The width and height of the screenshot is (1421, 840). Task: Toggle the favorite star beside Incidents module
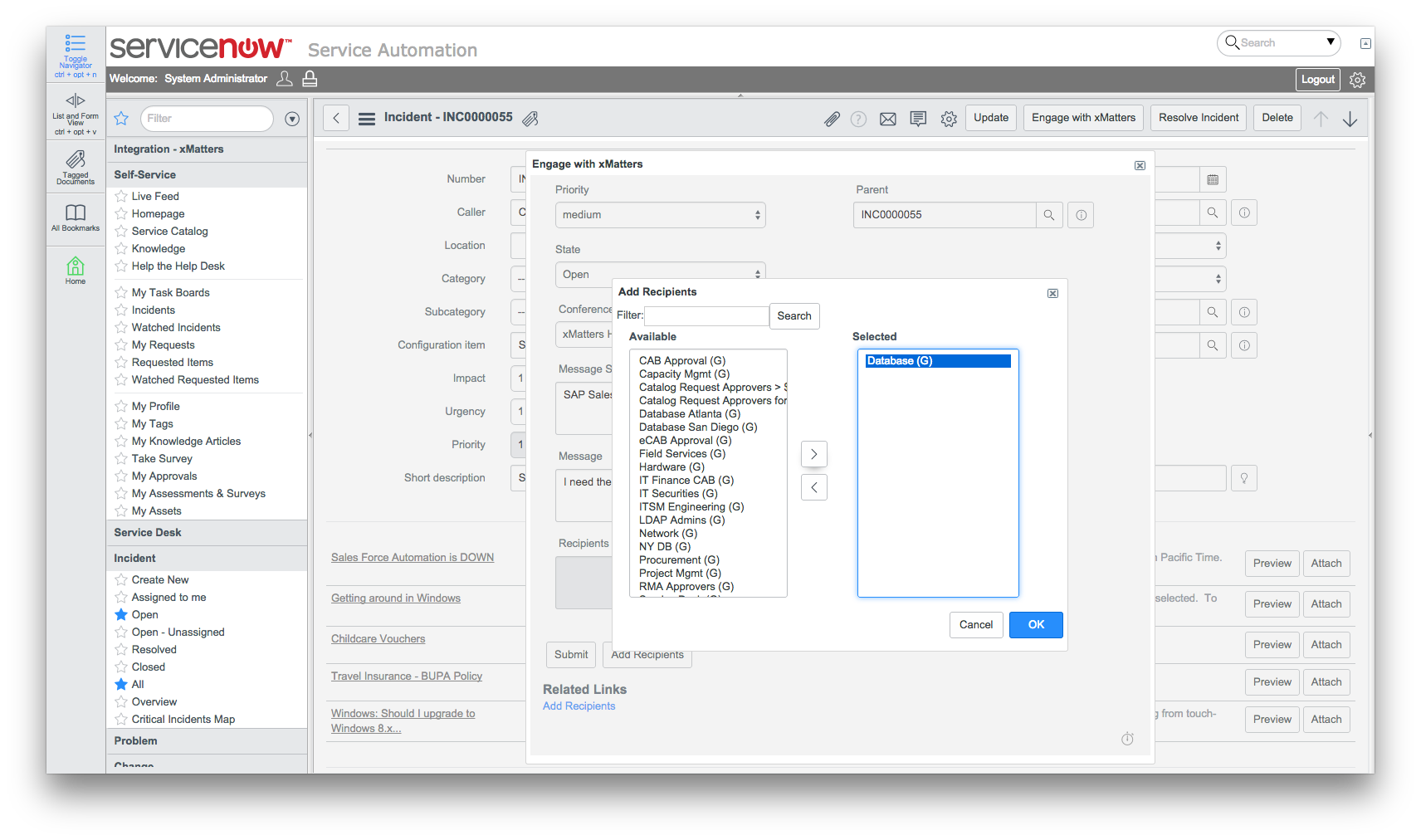pos(120,310)
